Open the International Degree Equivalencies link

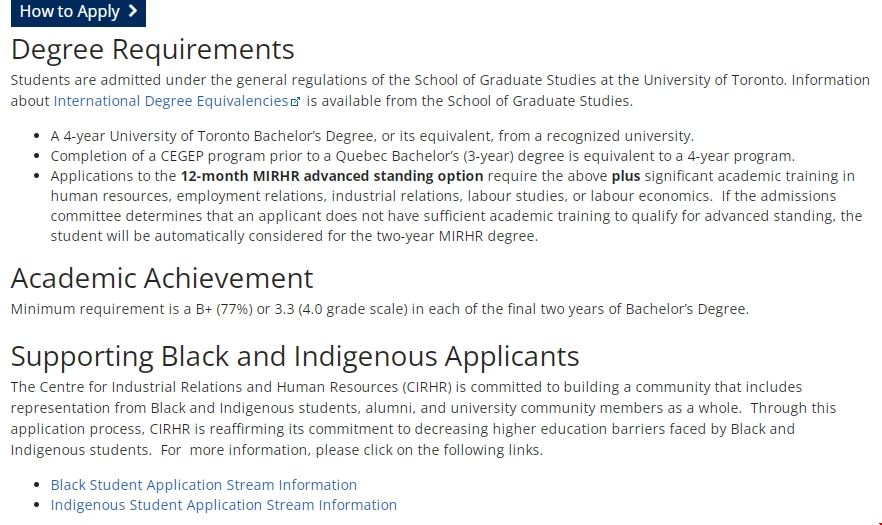click(170, 101)
